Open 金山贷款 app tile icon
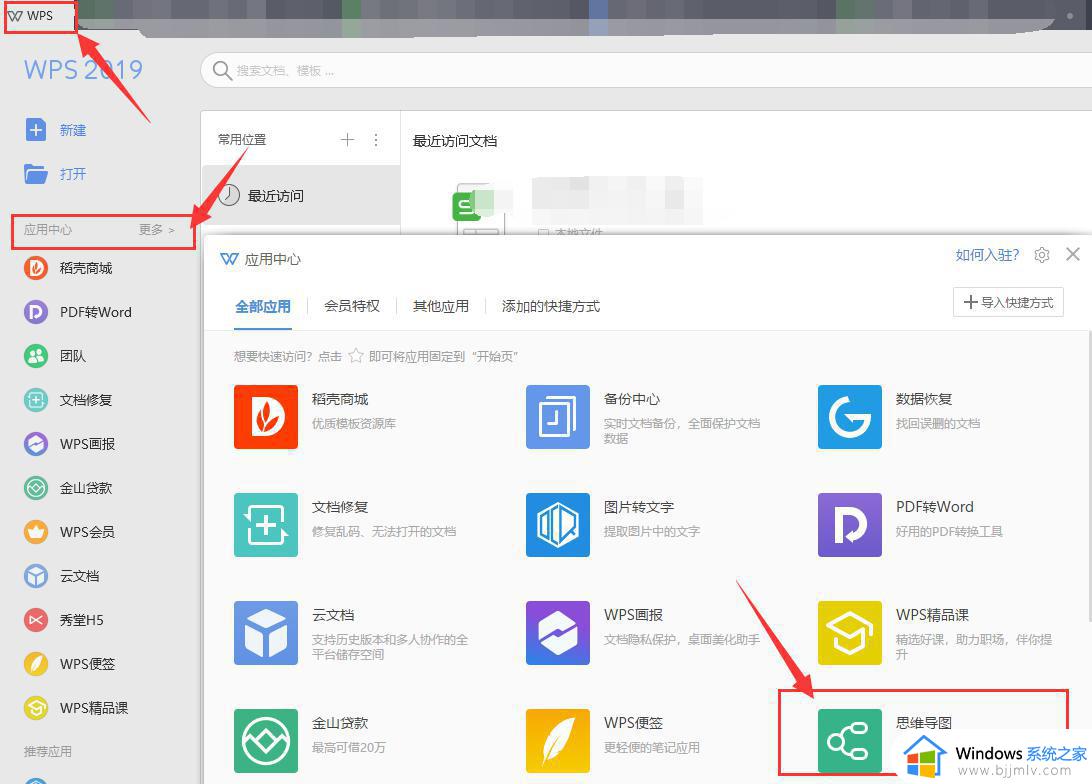 pyautogui.click(x=266, y=741)
